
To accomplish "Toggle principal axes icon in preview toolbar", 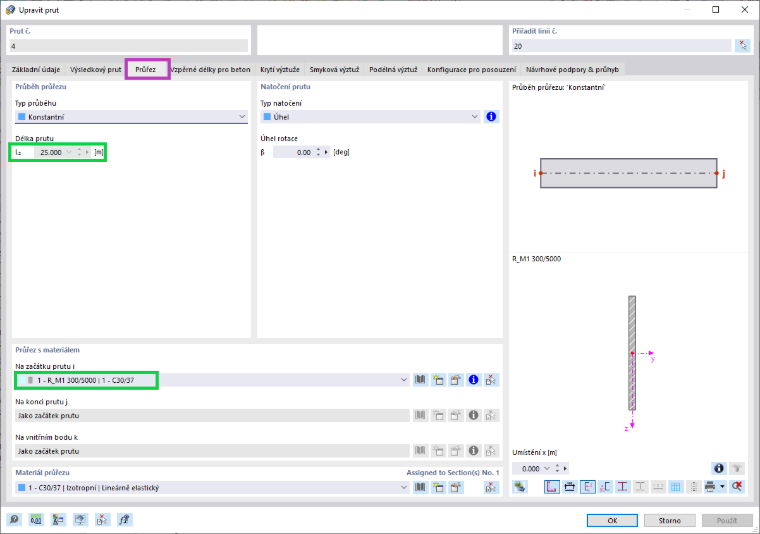I will [587, 487].
